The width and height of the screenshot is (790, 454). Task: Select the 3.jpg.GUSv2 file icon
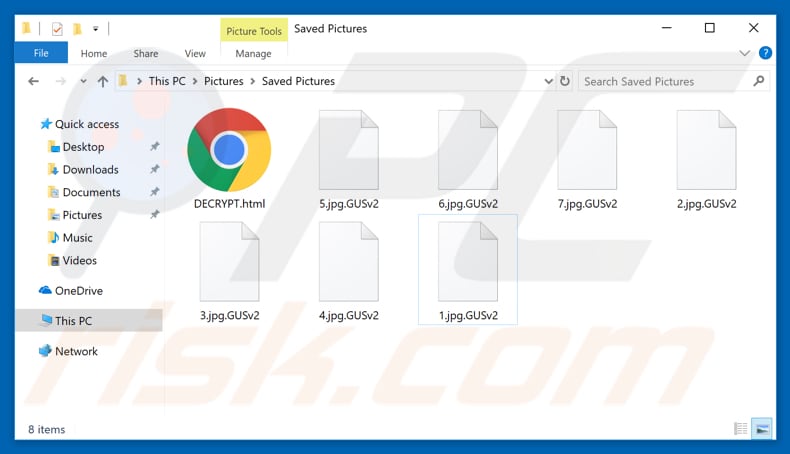click(229, 262)
